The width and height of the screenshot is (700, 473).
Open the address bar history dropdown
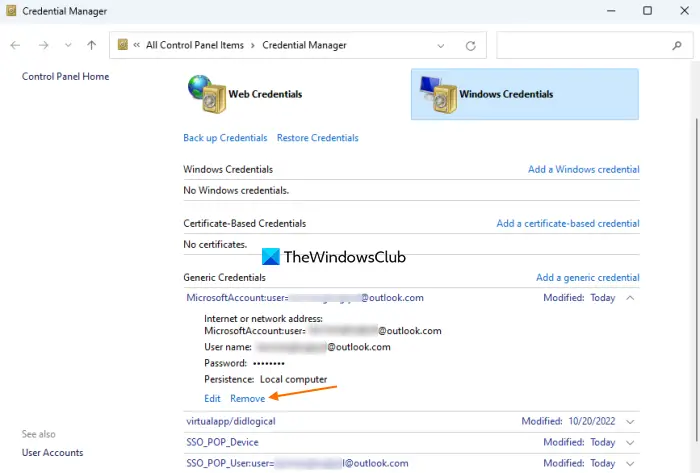coord(441,46)
